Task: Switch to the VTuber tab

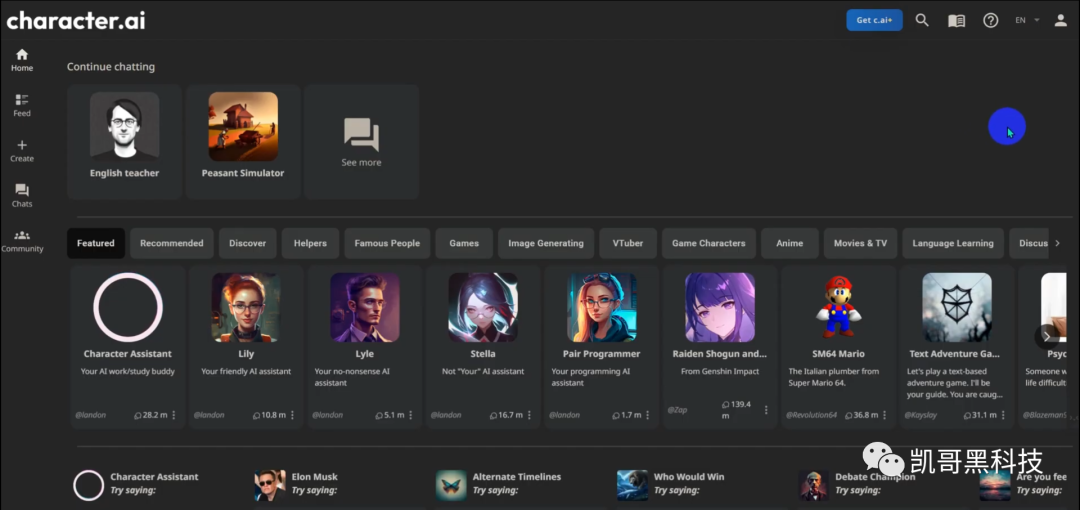Action: click(627, 243)
